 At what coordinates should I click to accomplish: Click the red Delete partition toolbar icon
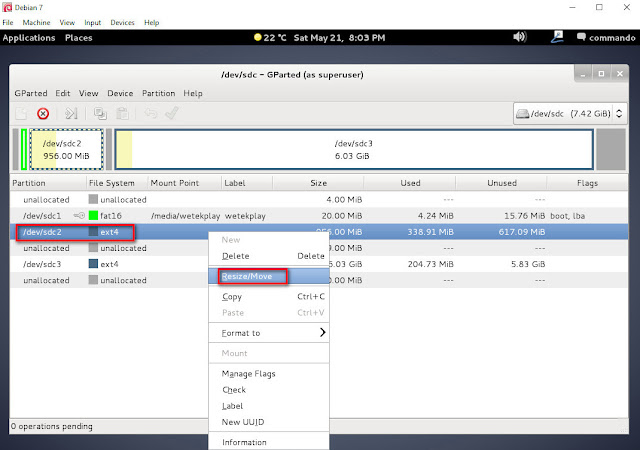point(43,113)
